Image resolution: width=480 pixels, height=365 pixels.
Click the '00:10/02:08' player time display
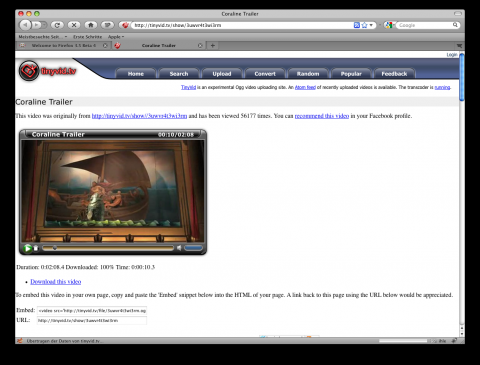[176, 135]
